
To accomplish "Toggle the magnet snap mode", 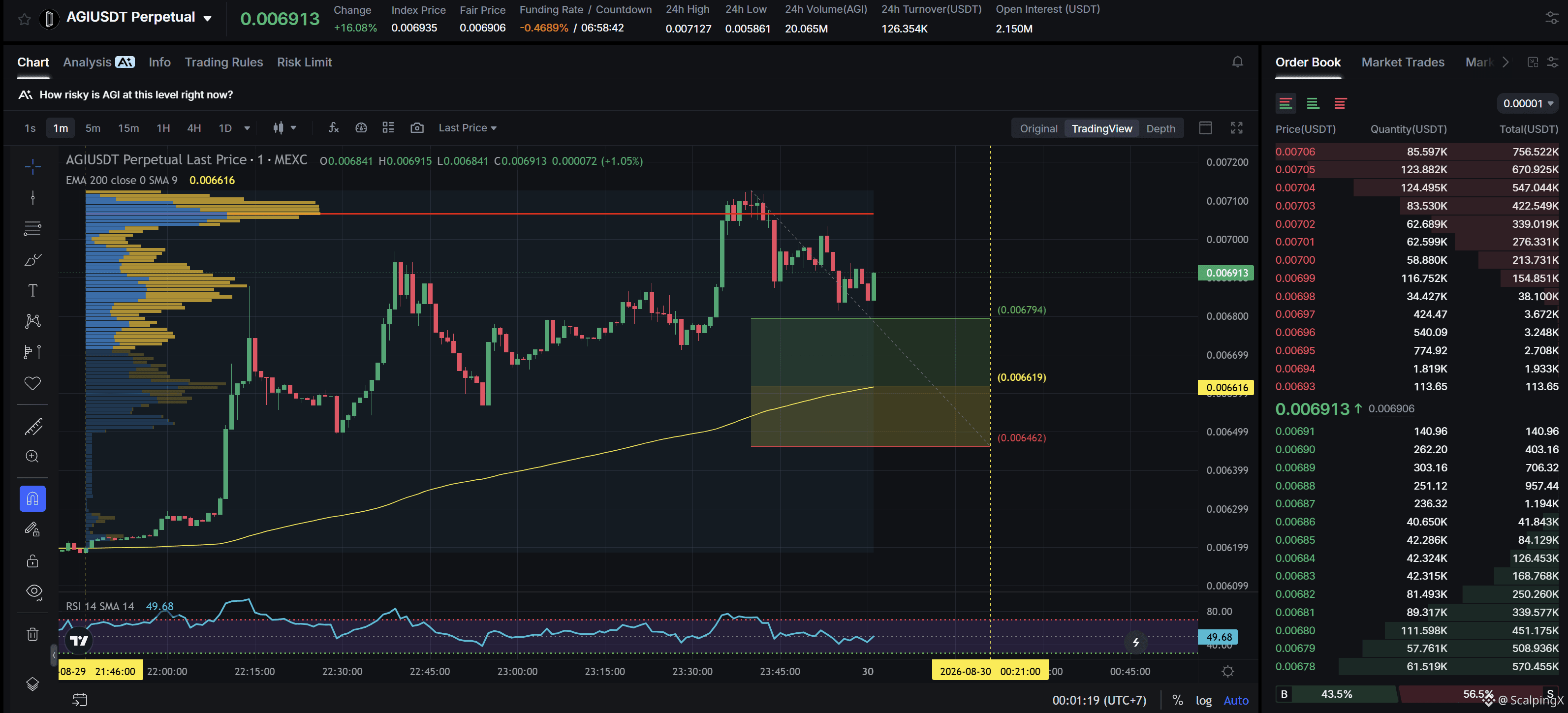I will [33, 499].
